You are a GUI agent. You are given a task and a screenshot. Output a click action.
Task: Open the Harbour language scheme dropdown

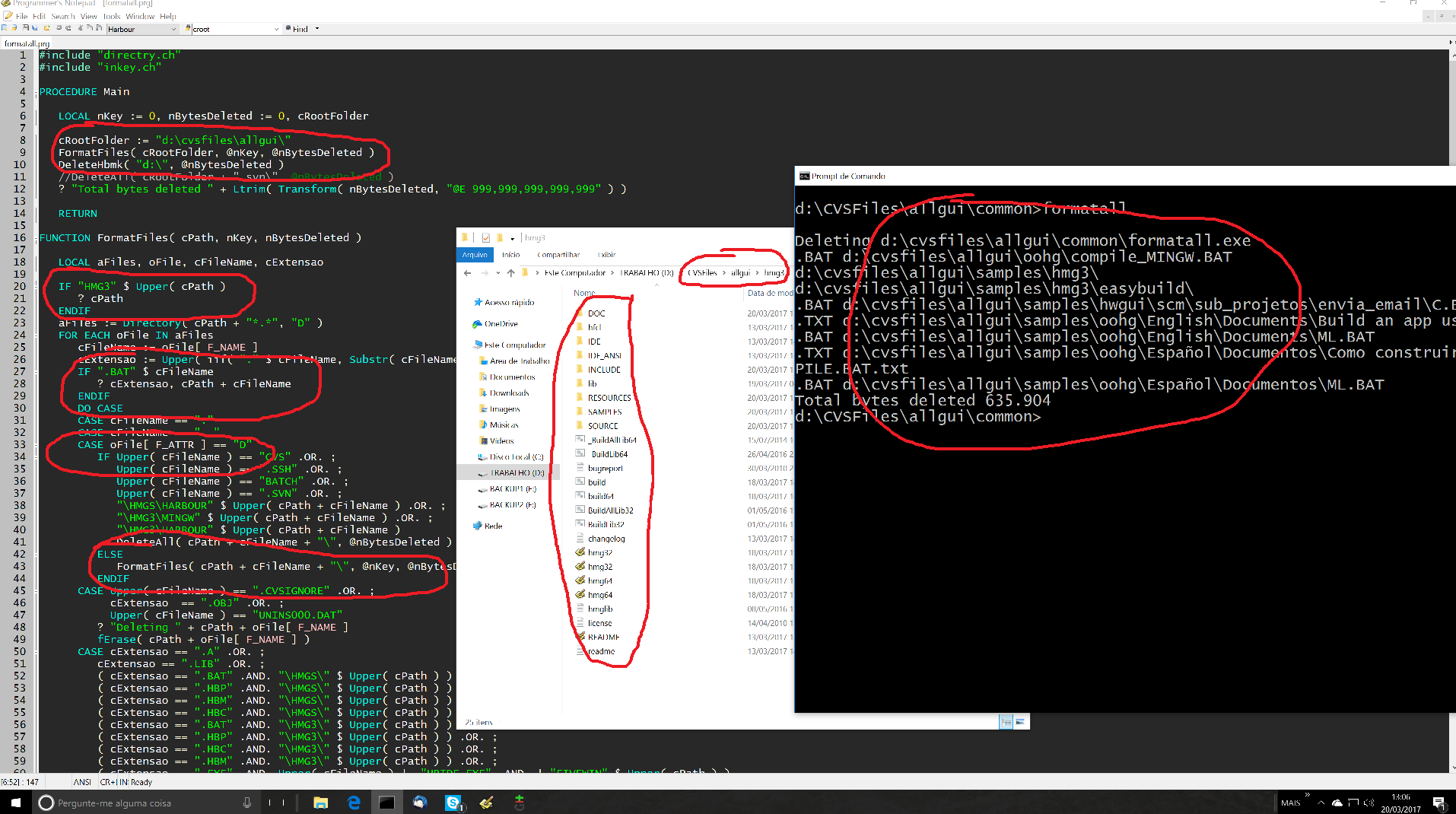[173, 29]
